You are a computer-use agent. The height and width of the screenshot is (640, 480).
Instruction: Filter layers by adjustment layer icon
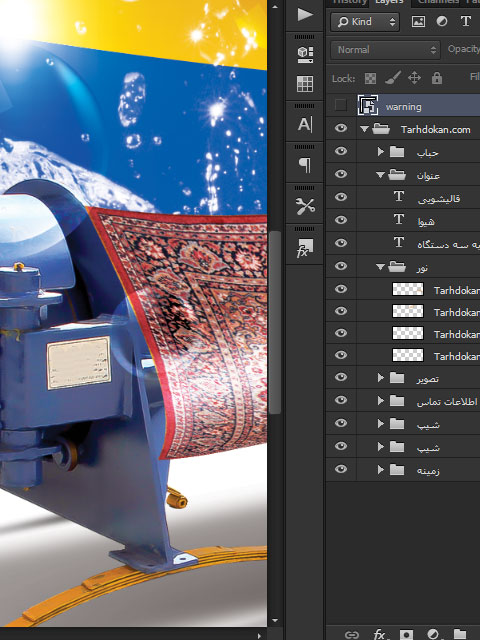[442, 22]
